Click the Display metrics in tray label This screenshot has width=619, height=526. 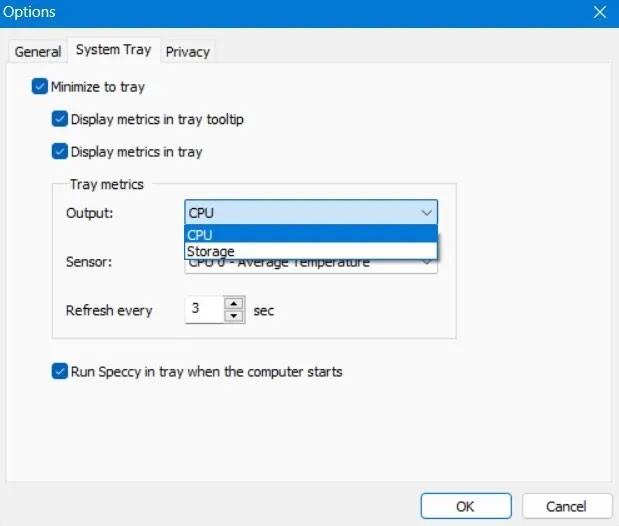point(136,152)
